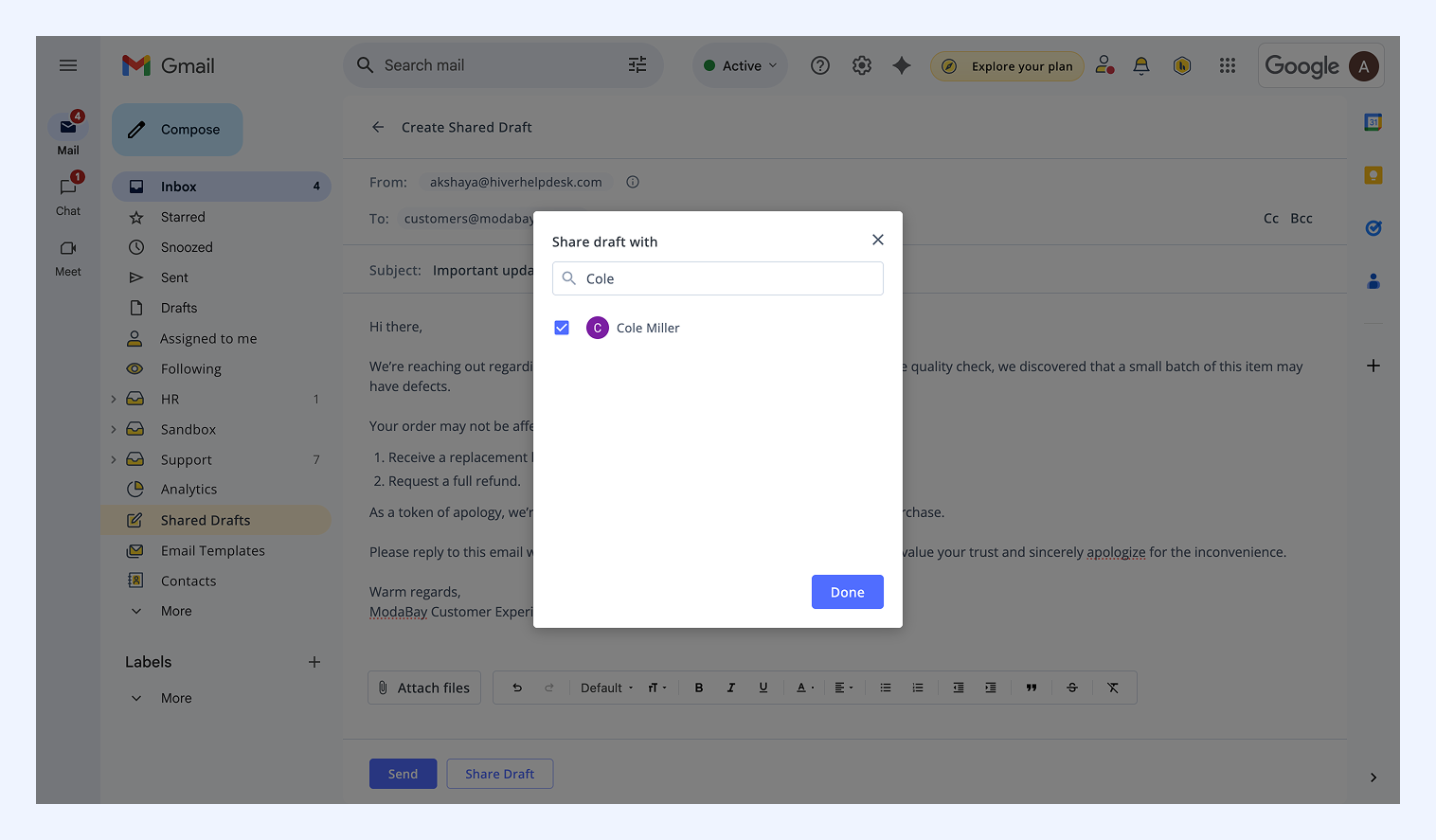Open Gmail settings gear

pyautogui.click(x=861, y=65)
